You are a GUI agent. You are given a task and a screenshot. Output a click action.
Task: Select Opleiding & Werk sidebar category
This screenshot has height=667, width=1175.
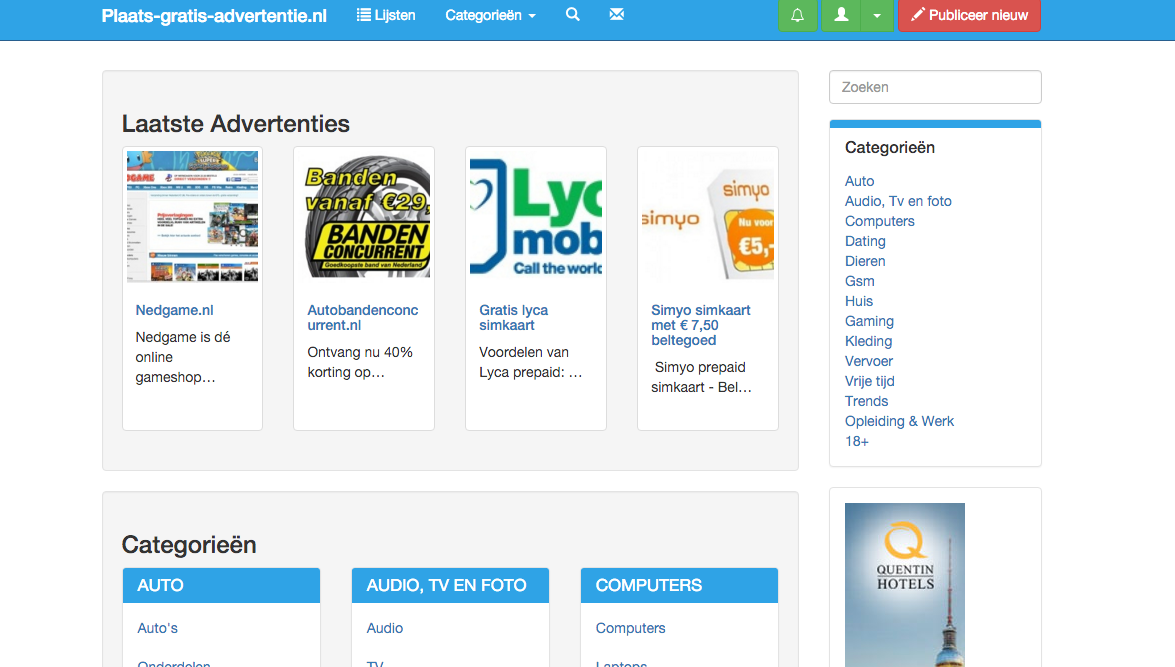899,421
